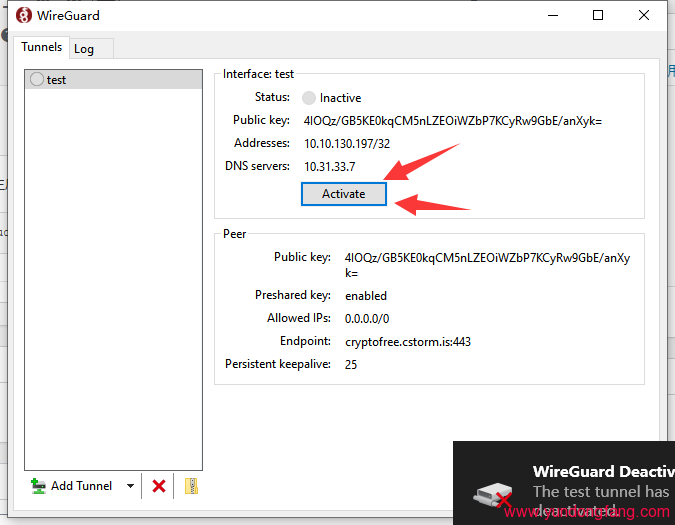The height and width of the screenshot is (525, 675).
Task: Click the Inactive status indicator circle
Action: coord(309,98)
